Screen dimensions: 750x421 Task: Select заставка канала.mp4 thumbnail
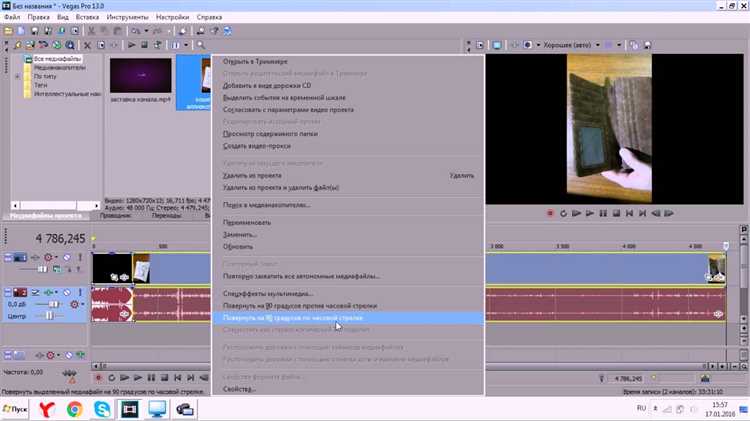[x=140, y=75]
